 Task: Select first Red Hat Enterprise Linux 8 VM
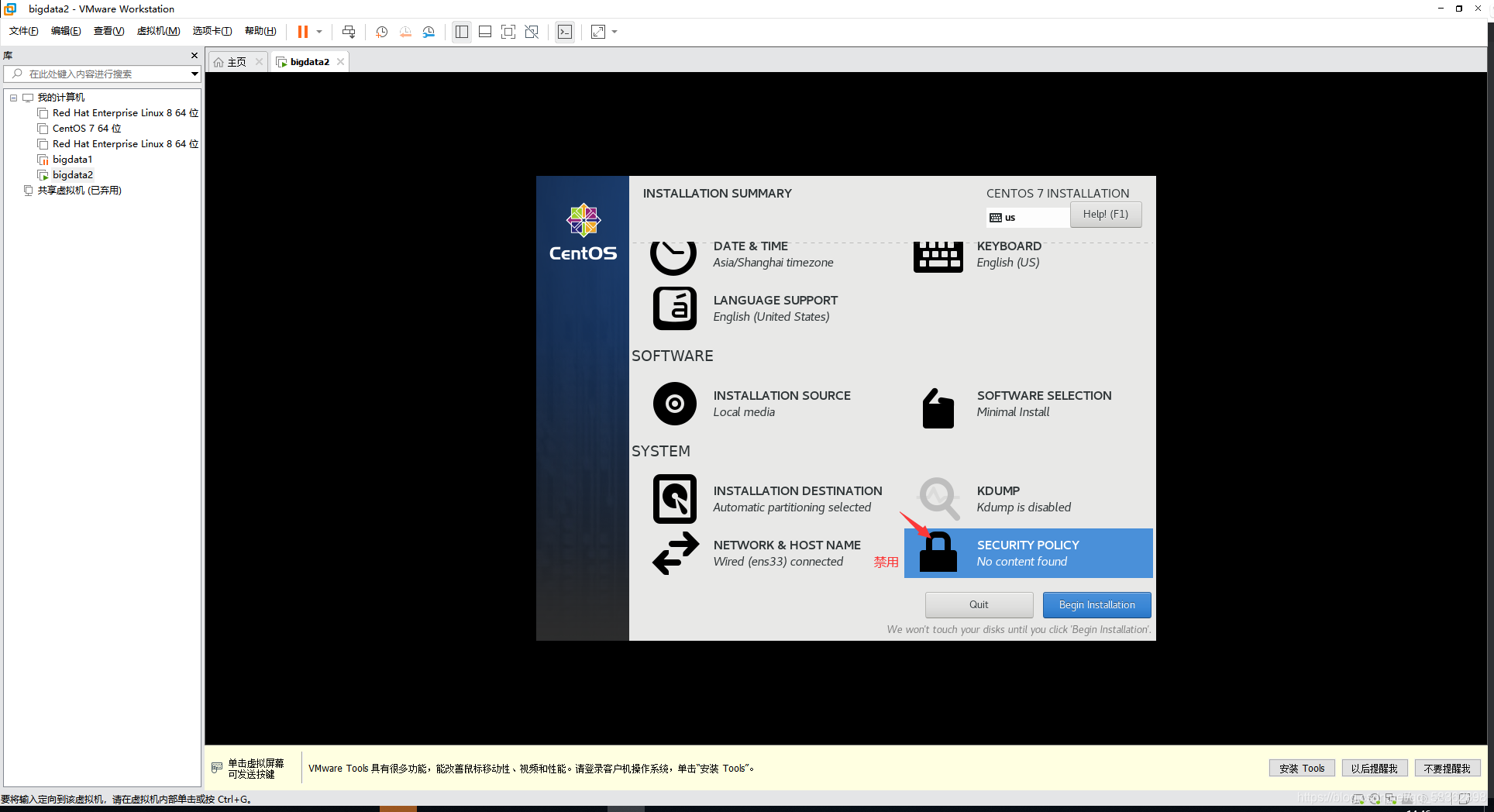pyautogui.click(x=118, y=113)
